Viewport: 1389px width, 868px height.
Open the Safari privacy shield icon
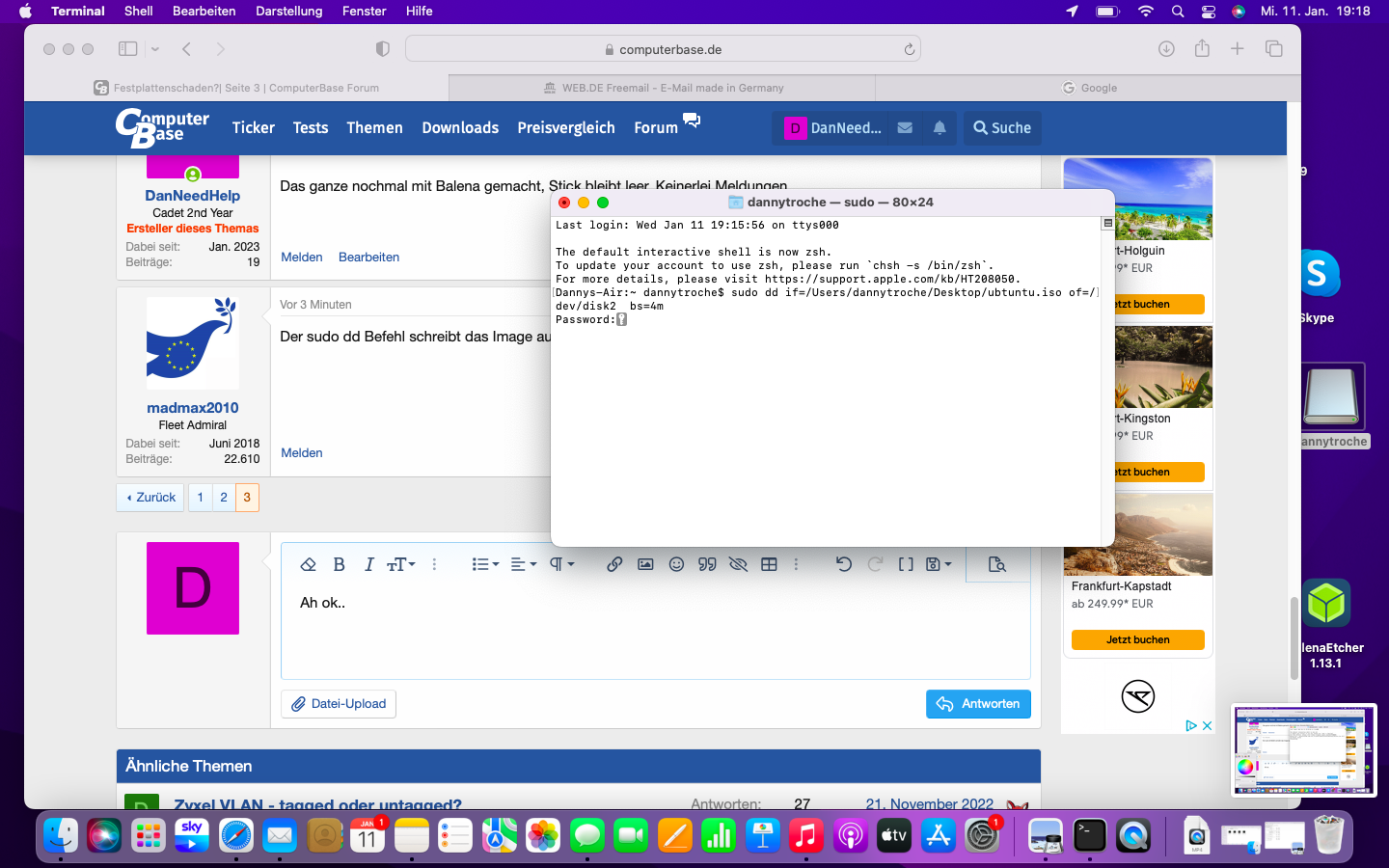(383, 49)
